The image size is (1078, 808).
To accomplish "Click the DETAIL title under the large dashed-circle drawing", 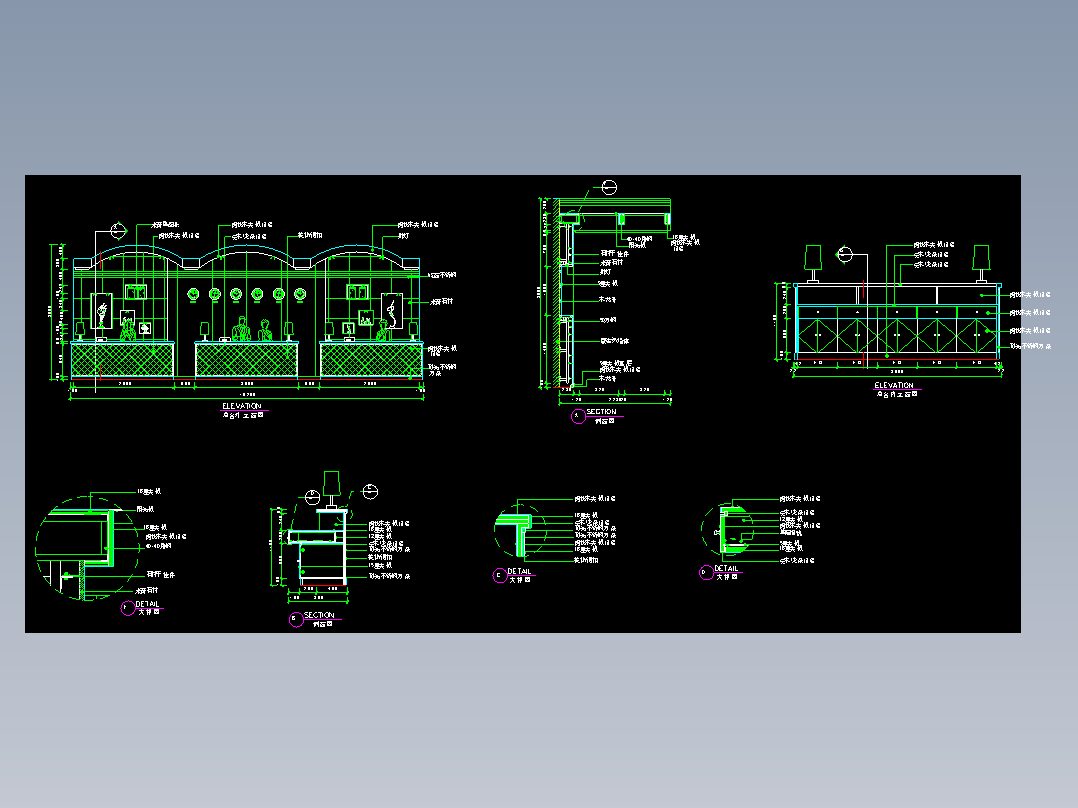I will (147, 604).
